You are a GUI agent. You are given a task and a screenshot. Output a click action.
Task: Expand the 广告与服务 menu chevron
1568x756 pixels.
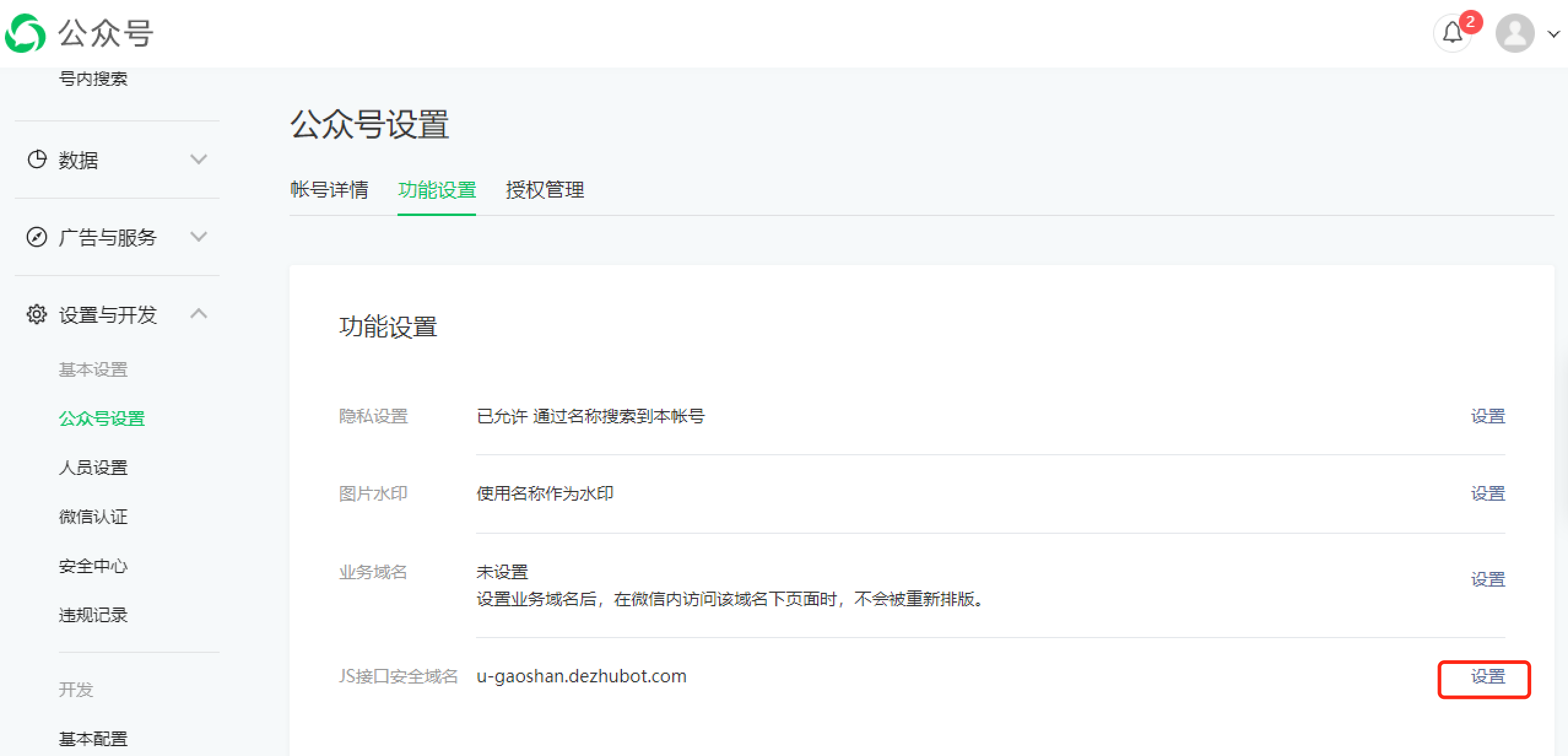click(198, 237)
